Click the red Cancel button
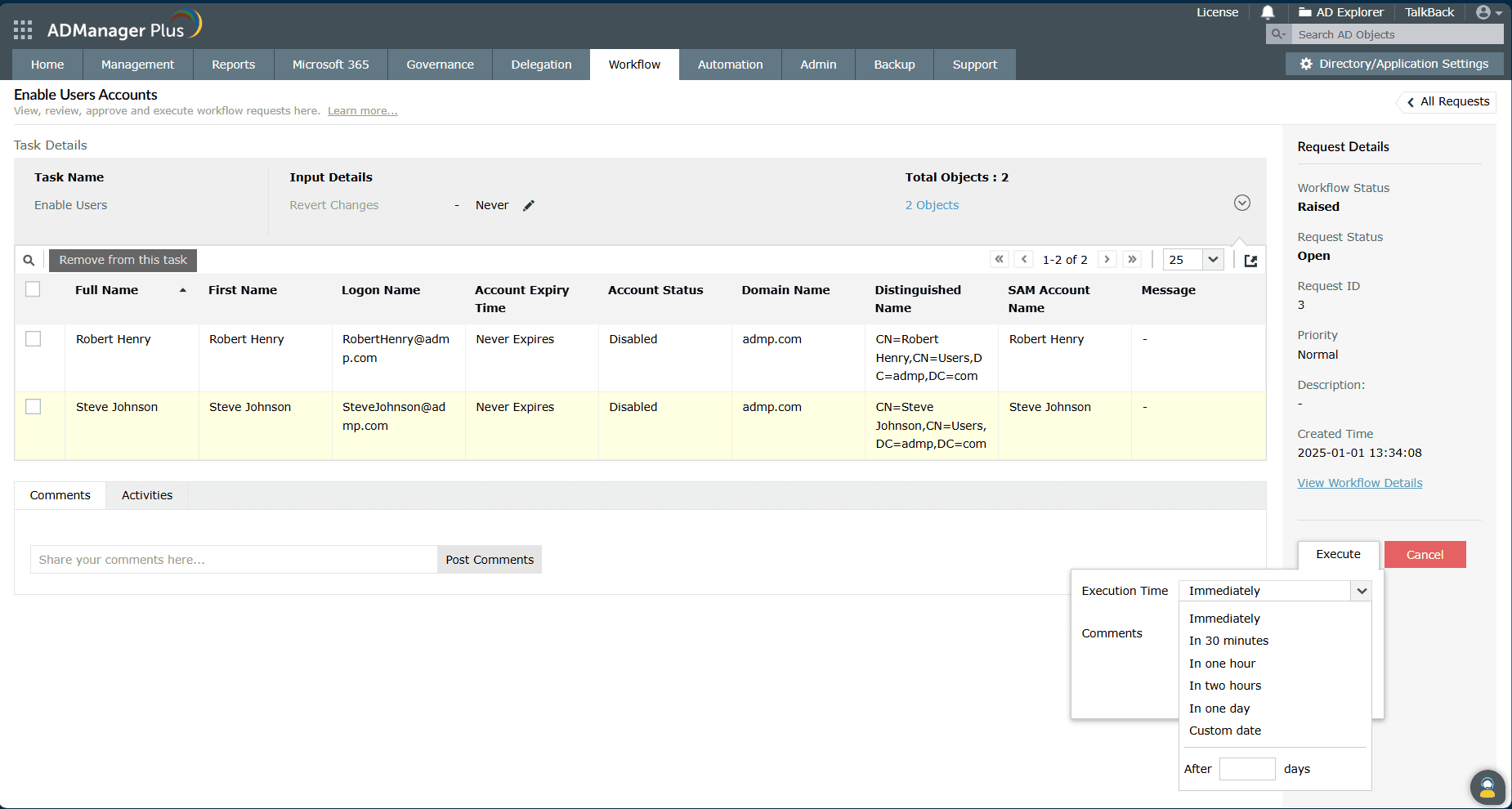Viewport: 1512px width, 809px height. point(1425,555)
